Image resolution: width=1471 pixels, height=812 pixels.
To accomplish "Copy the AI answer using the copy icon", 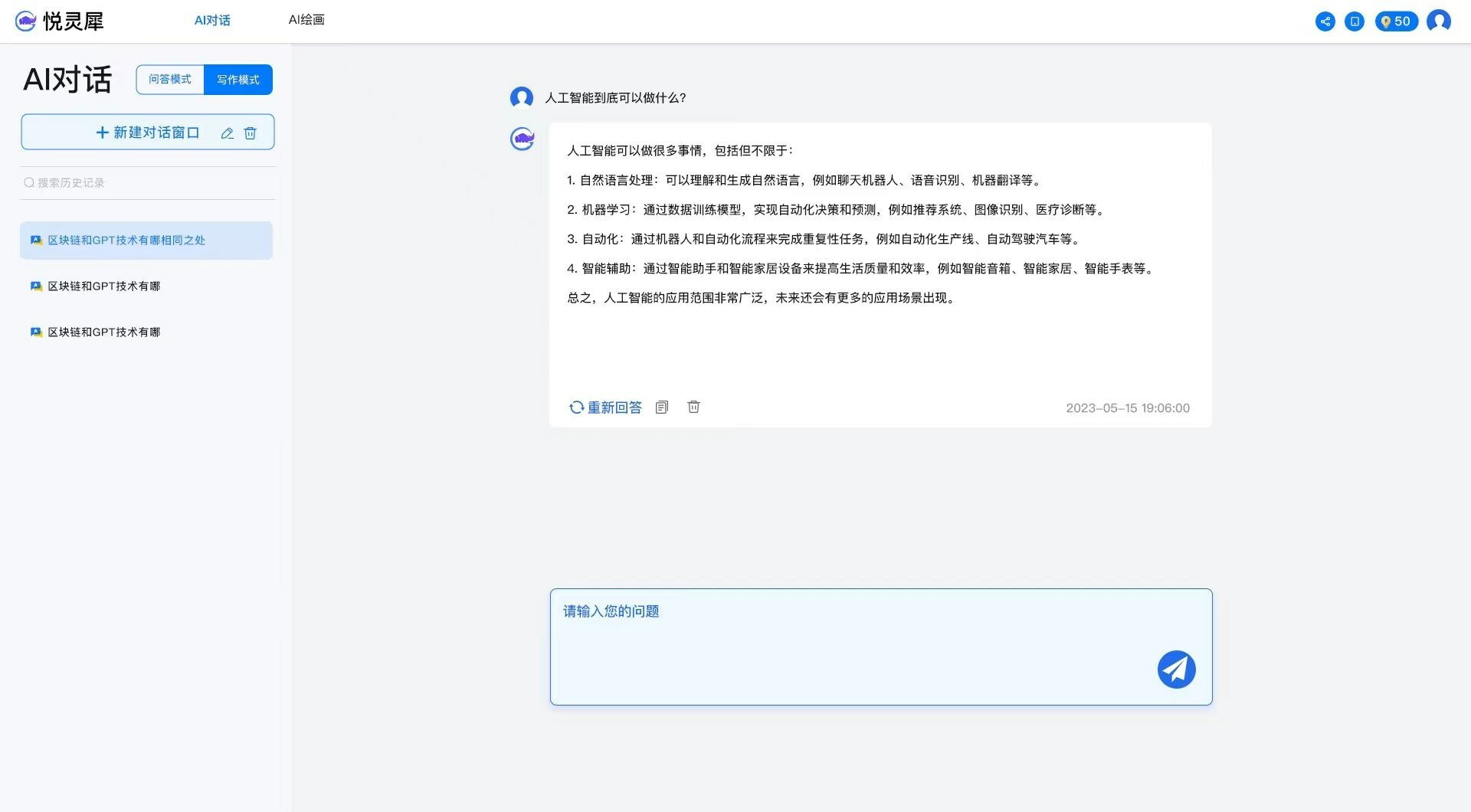I will 662,407.
